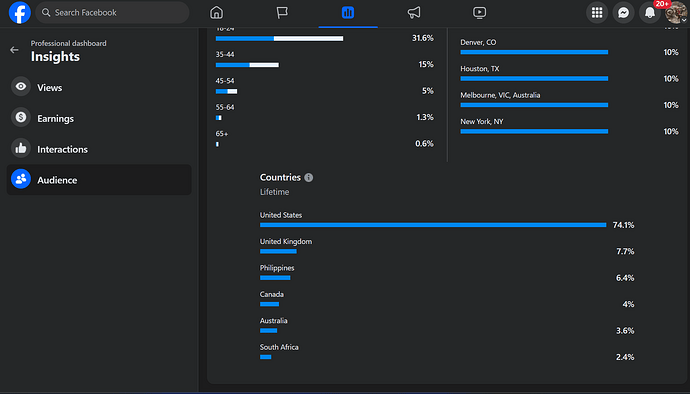Image resolution: width=690 pixels, height=394 pixels.
Task: Open the Video play icon
Action: [479, 12]
